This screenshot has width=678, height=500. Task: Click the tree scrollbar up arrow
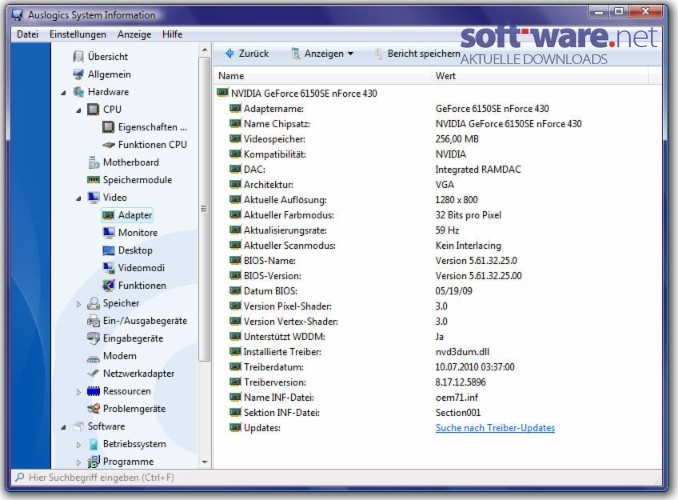click(x=205, y=50)
